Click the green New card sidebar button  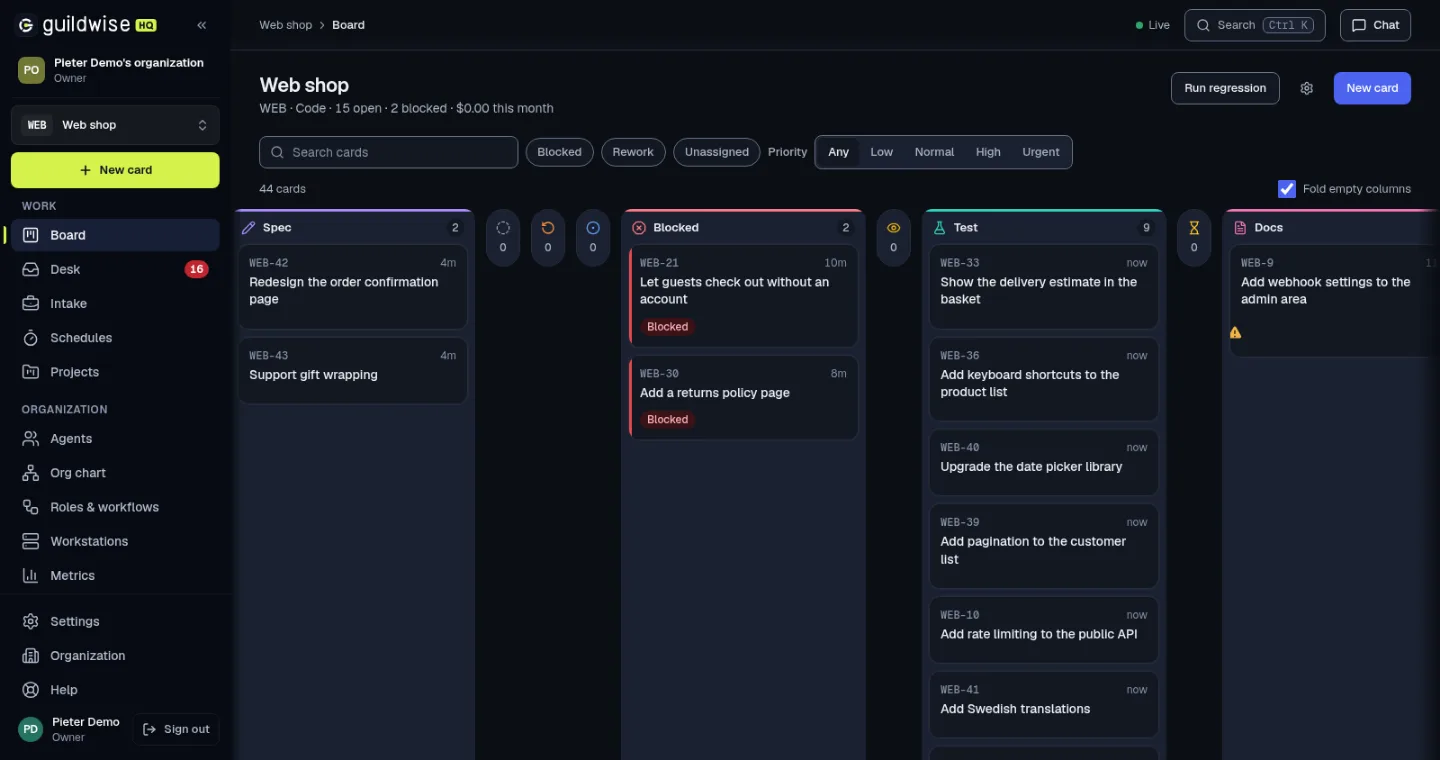(115, 170)
